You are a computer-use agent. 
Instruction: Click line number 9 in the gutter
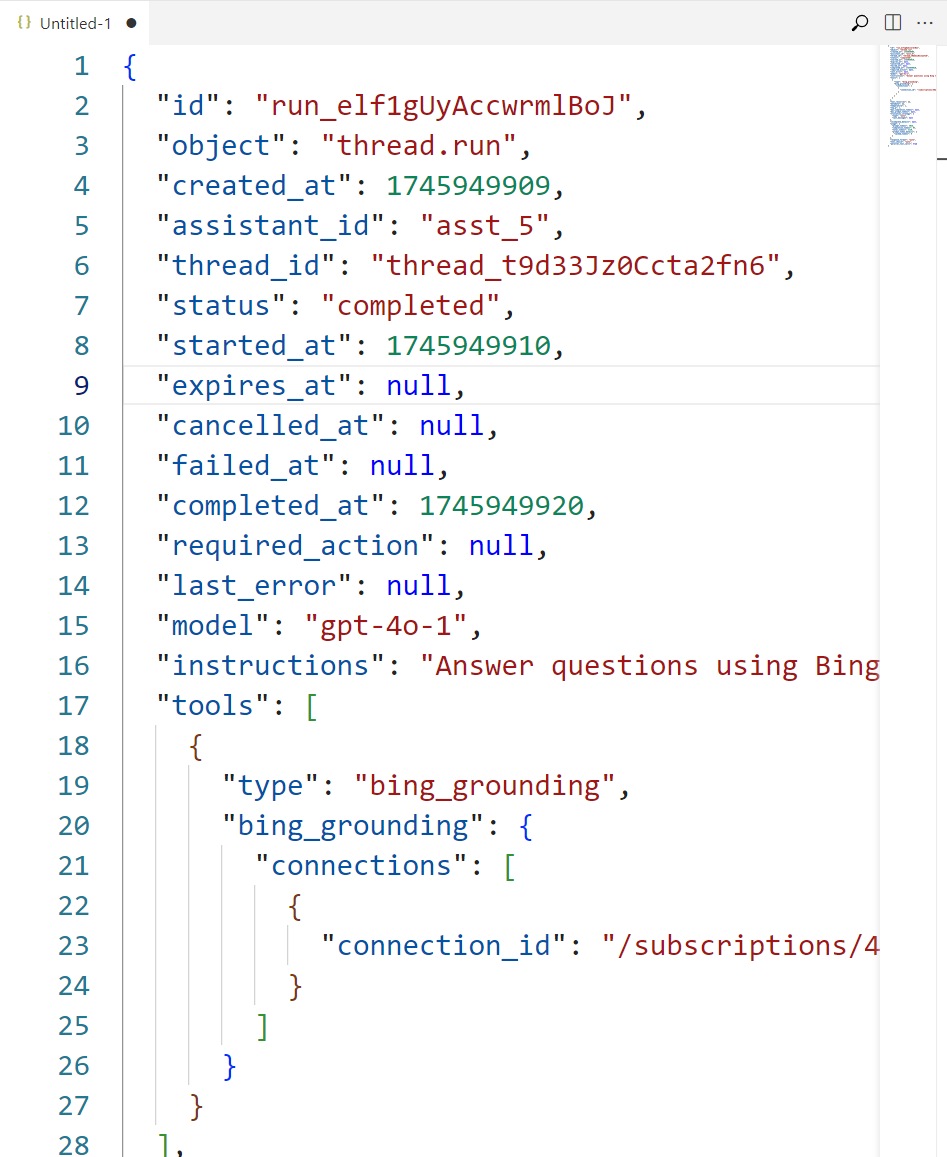pyautogui.click(x=81, y=385)
